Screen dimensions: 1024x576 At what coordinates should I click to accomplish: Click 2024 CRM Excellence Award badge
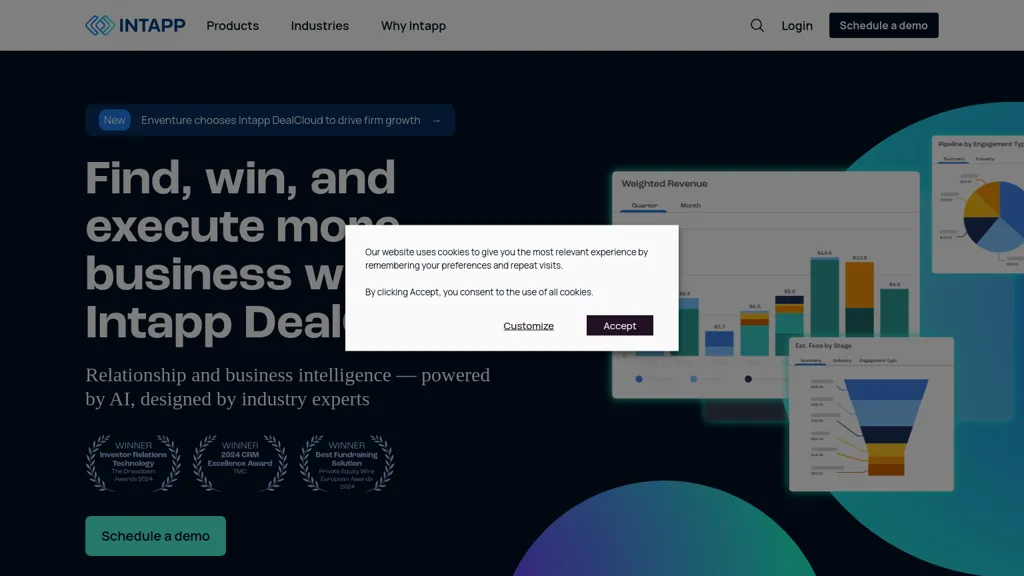[x=240, y=462]
